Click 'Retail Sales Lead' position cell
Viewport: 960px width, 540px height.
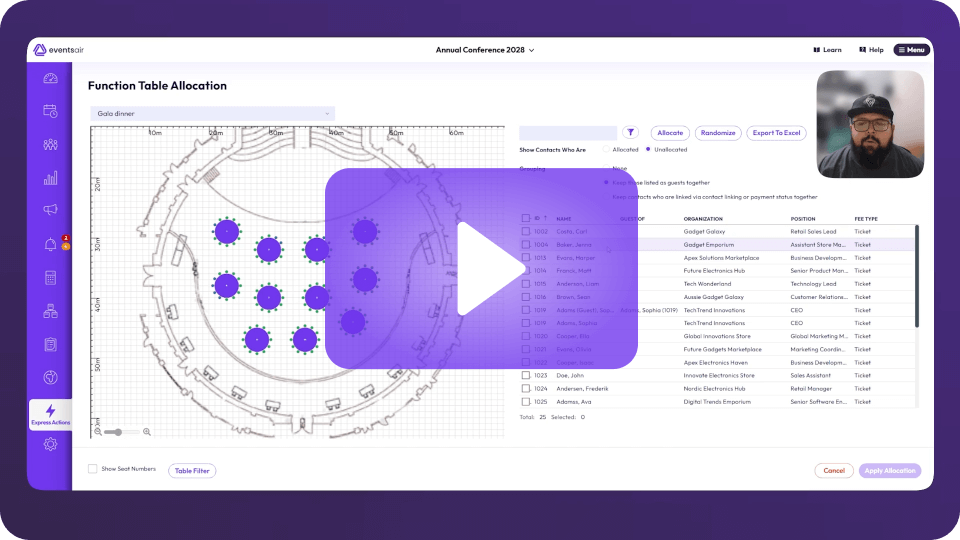[813, 231]
